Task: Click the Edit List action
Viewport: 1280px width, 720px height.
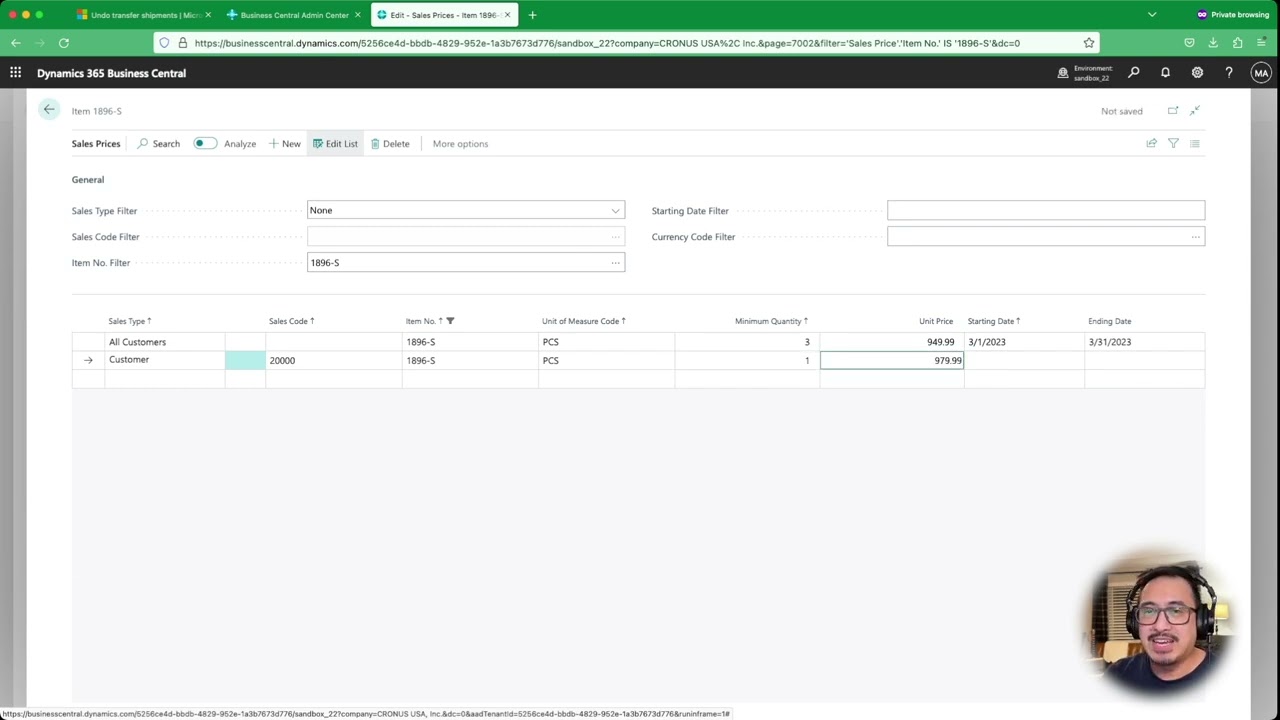Action: coord(335,144)
